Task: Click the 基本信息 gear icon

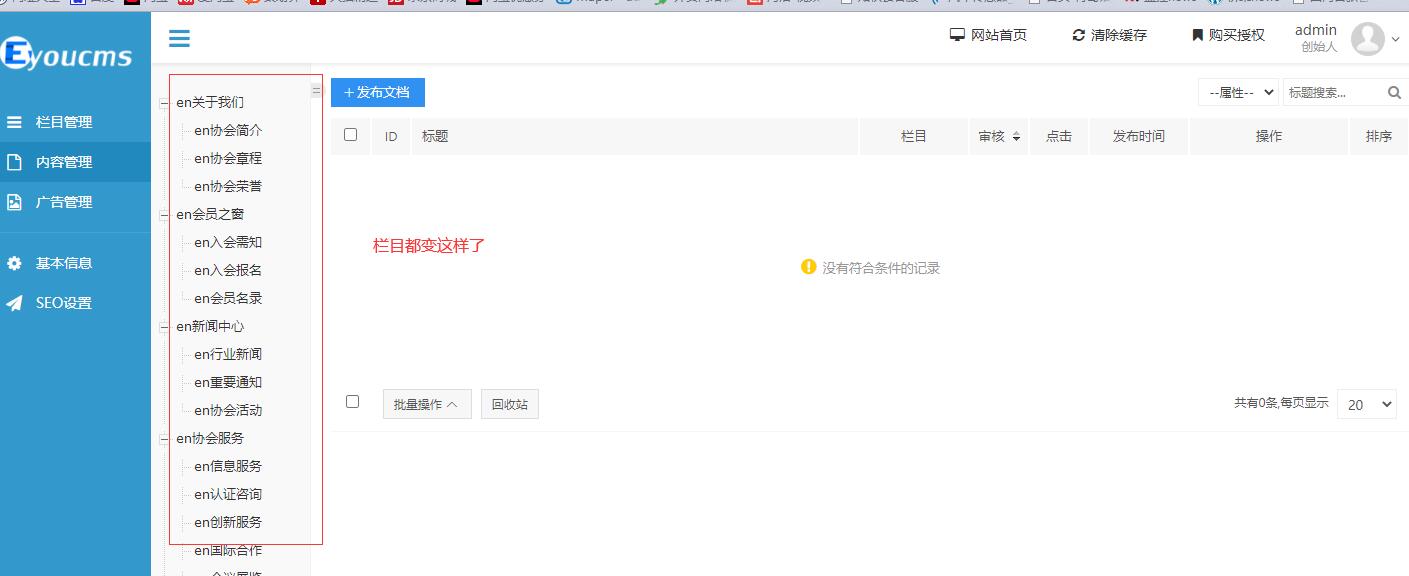Action: coord(14,263)
